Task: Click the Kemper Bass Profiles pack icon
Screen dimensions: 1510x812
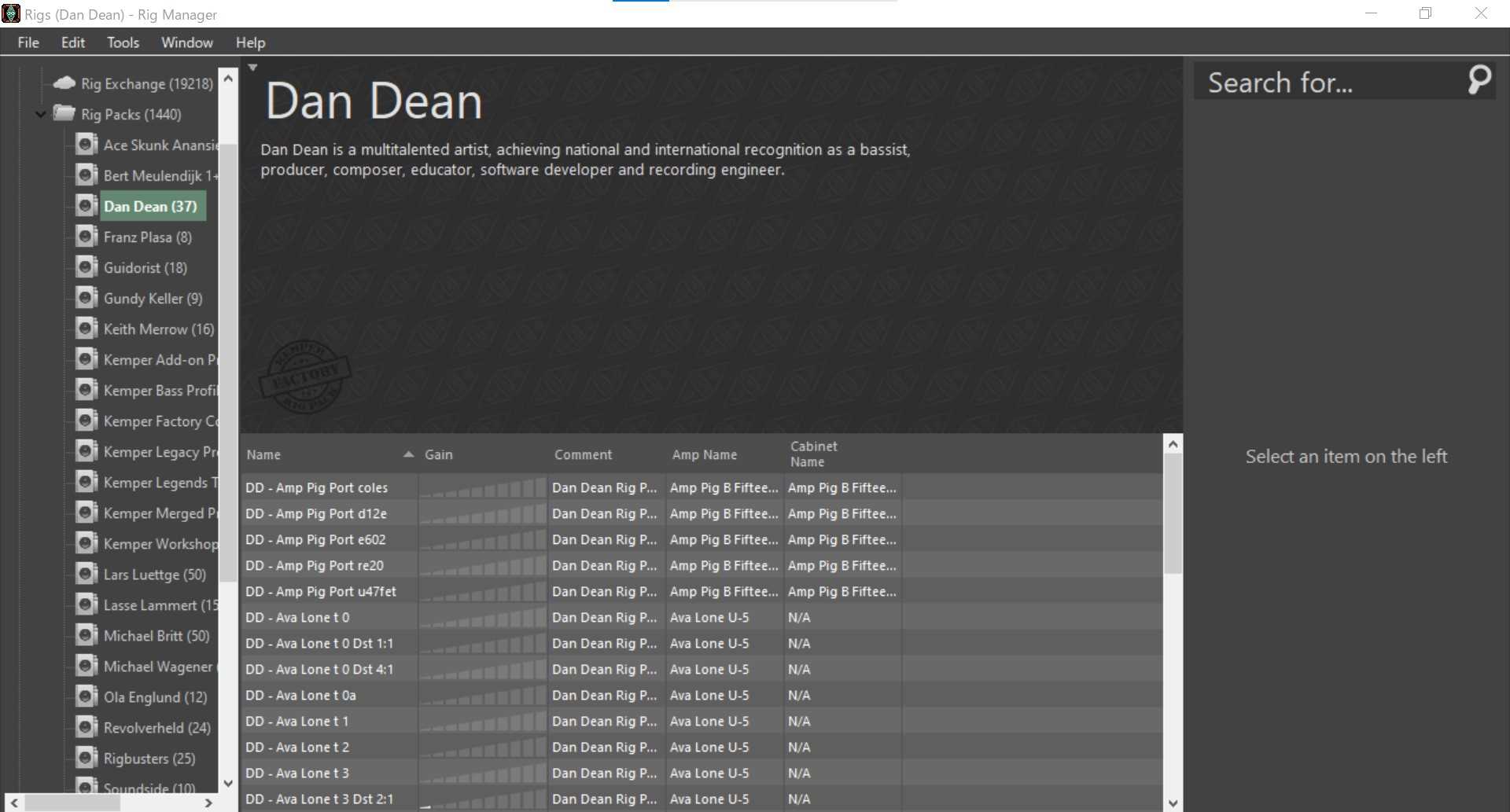Action: pyautogui.click(x=87, y=389)
